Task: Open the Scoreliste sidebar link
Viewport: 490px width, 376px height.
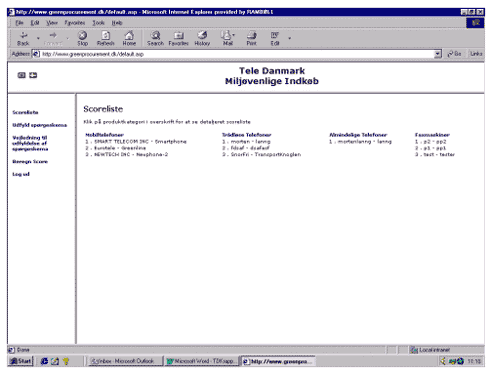Action: click(25, 112)
